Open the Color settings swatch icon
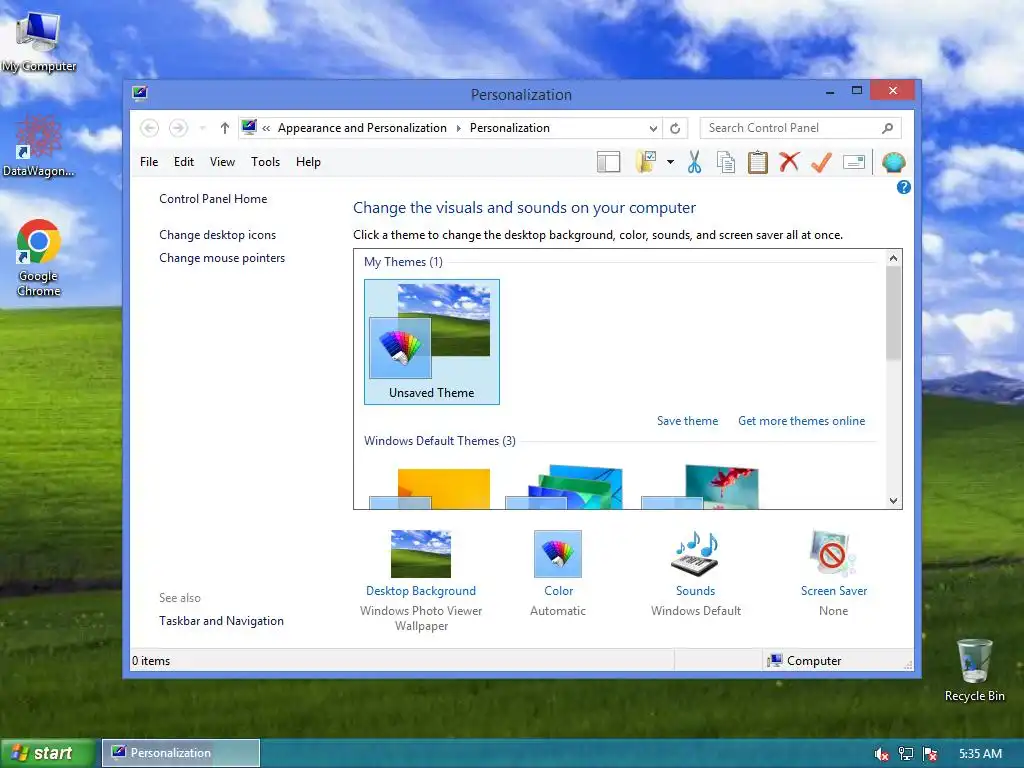 pyautogui.click(x=558, y=554)
